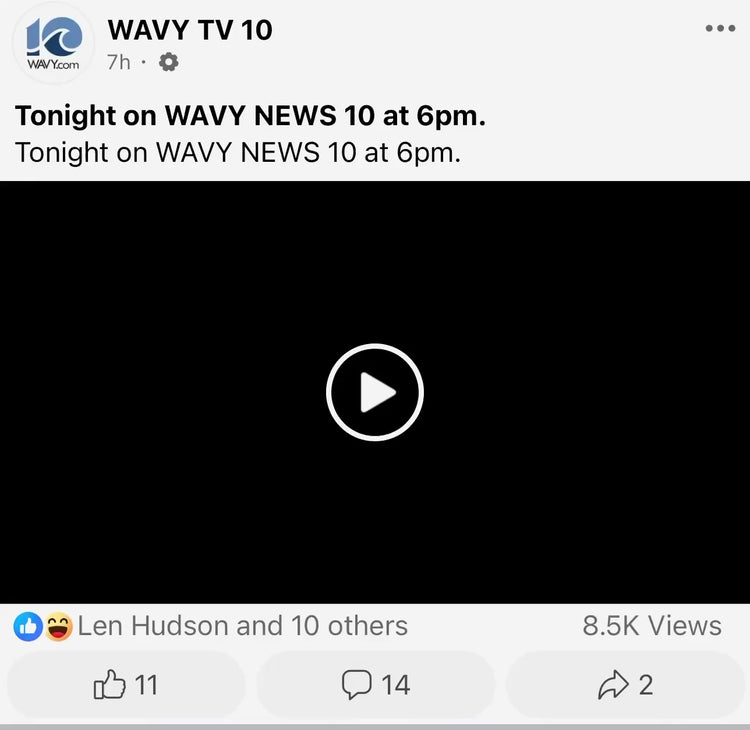
Task: Click the 7h post timestamp
Action: click(119, 62)
